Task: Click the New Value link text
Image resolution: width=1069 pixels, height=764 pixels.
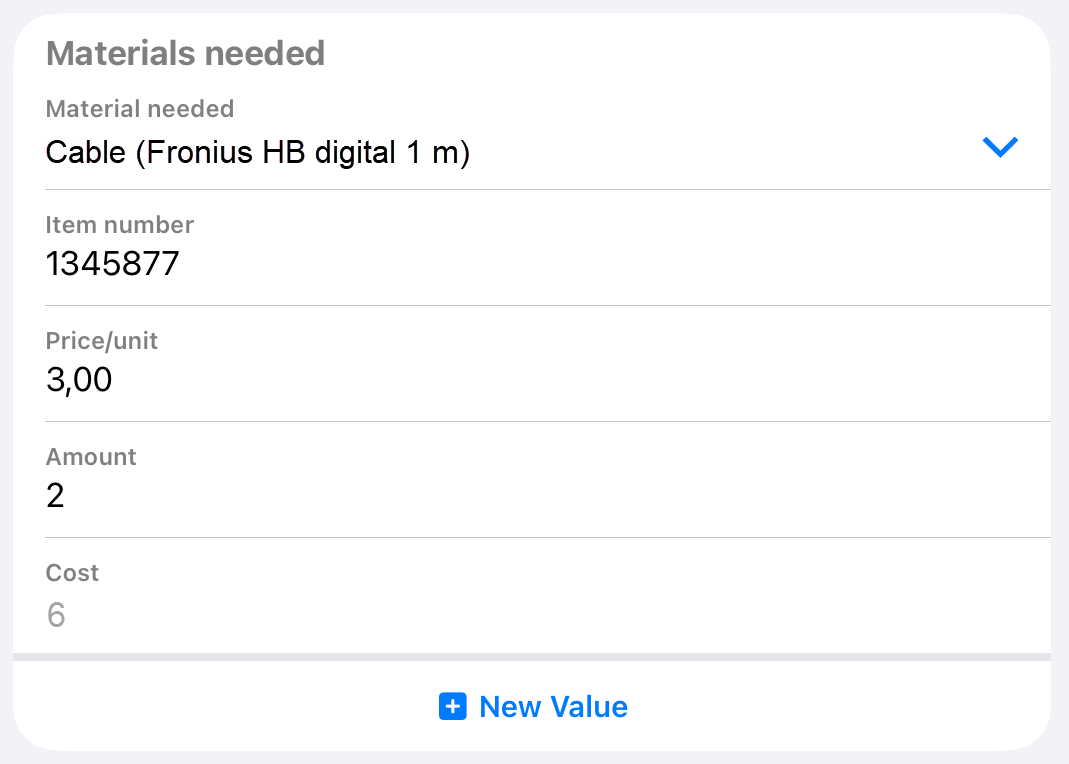Action: point(554,707)
